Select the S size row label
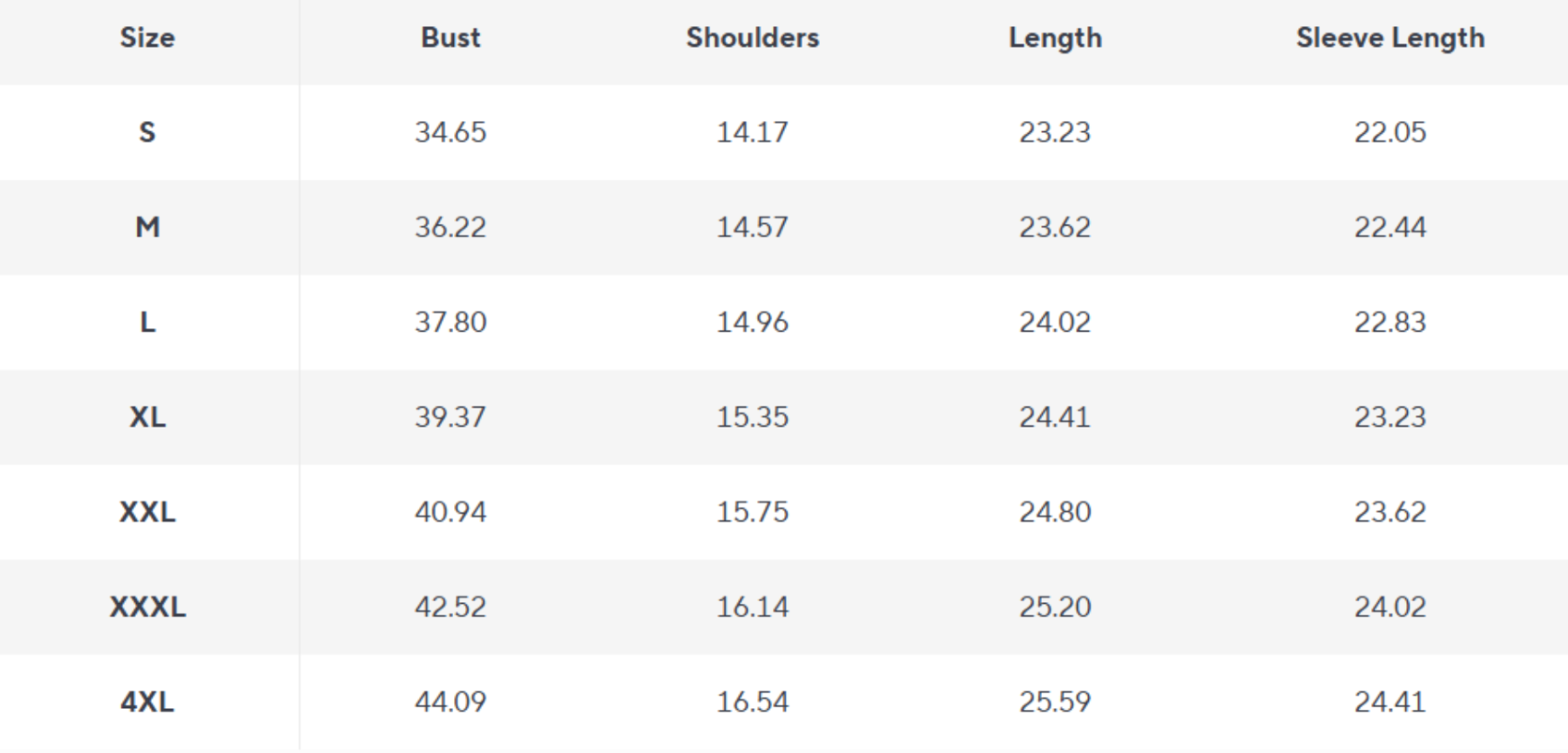The image size is (1568, 753). tap(147, 132)
